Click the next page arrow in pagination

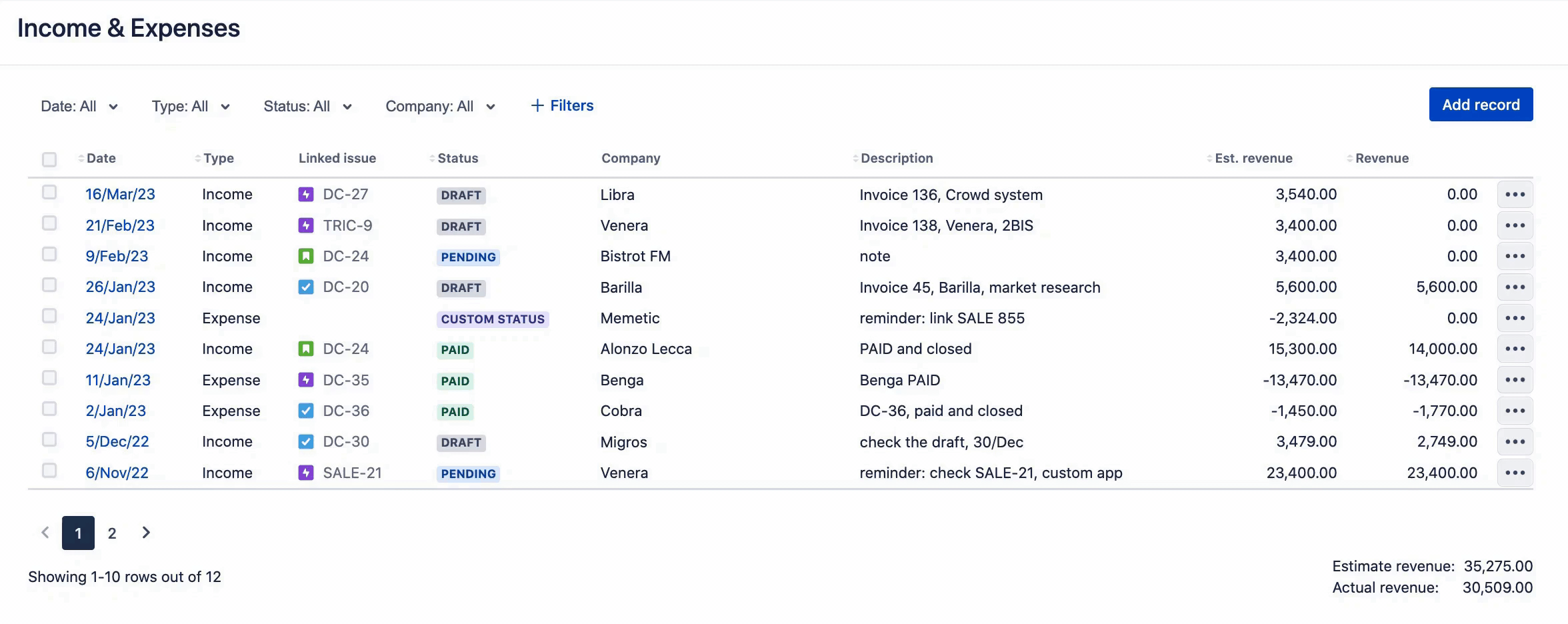(146, 533)
